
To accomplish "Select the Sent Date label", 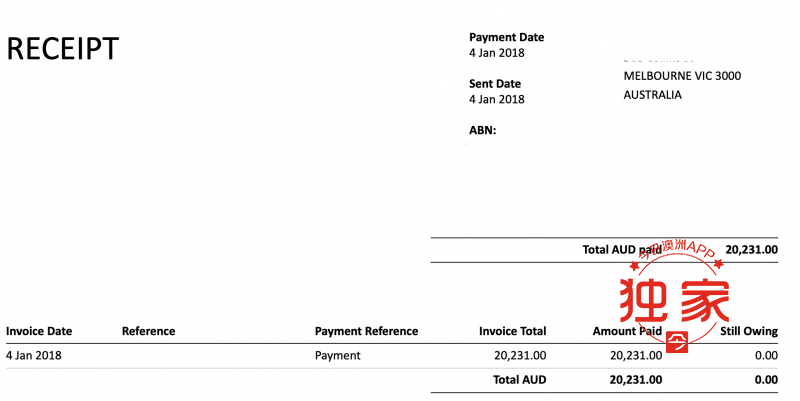I will 495,84.
